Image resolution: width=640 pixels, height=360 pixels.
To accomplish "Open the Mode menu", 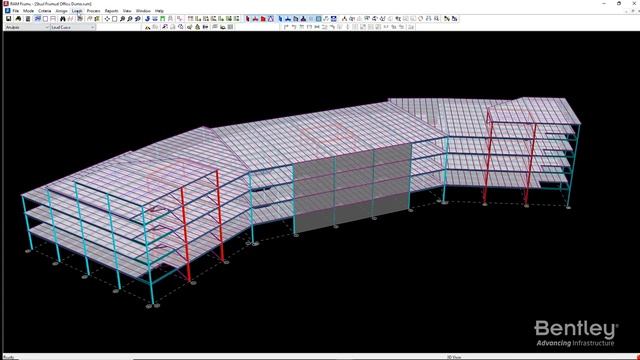I will [28, 11].
